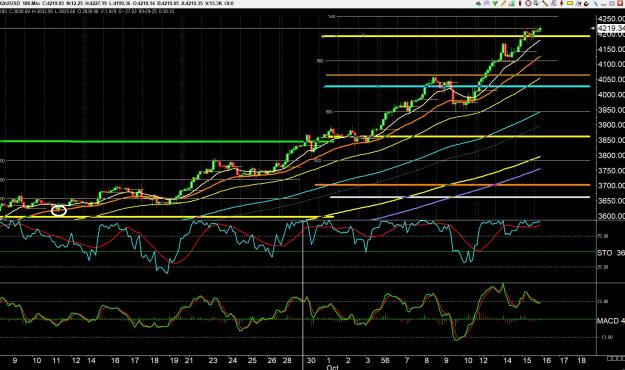Click the green downward arrow toolbar icon

pyautogui.click(x=495, y=4)
